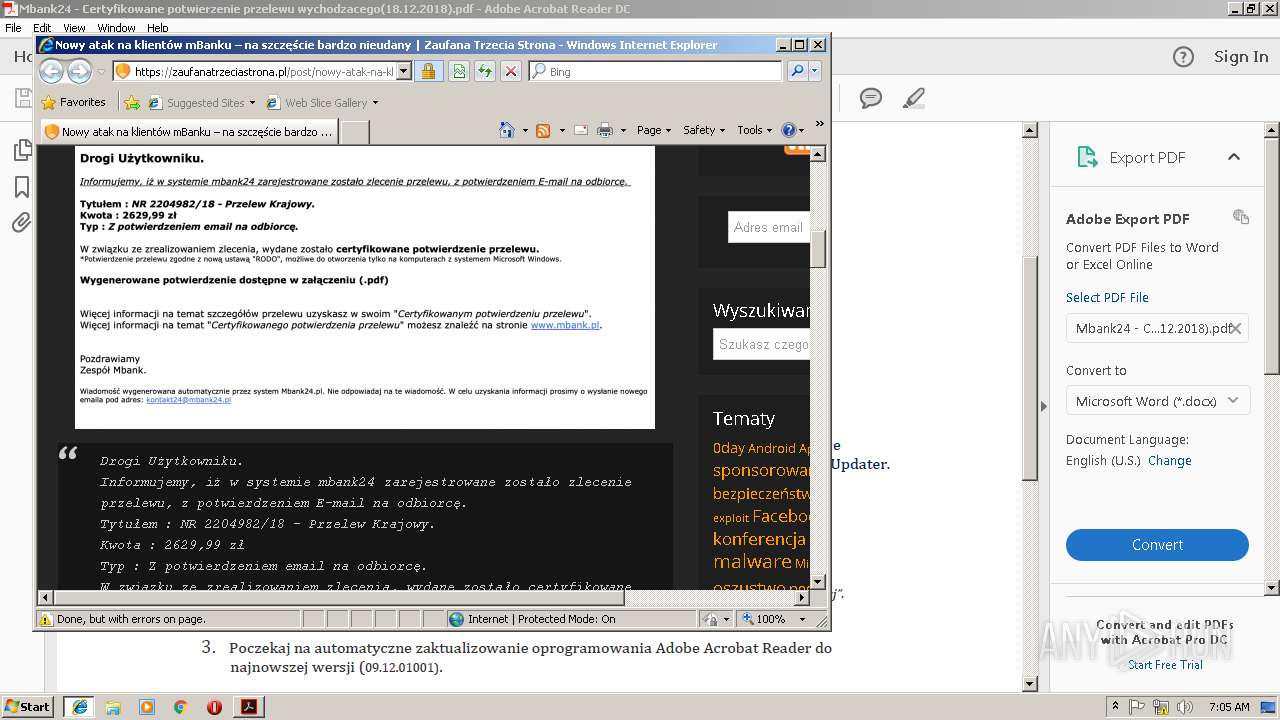This screenshot has width=1280, height=720.
Task: Click the copy icon next to Adobe Export PDF
Action: coord(1241,217)
